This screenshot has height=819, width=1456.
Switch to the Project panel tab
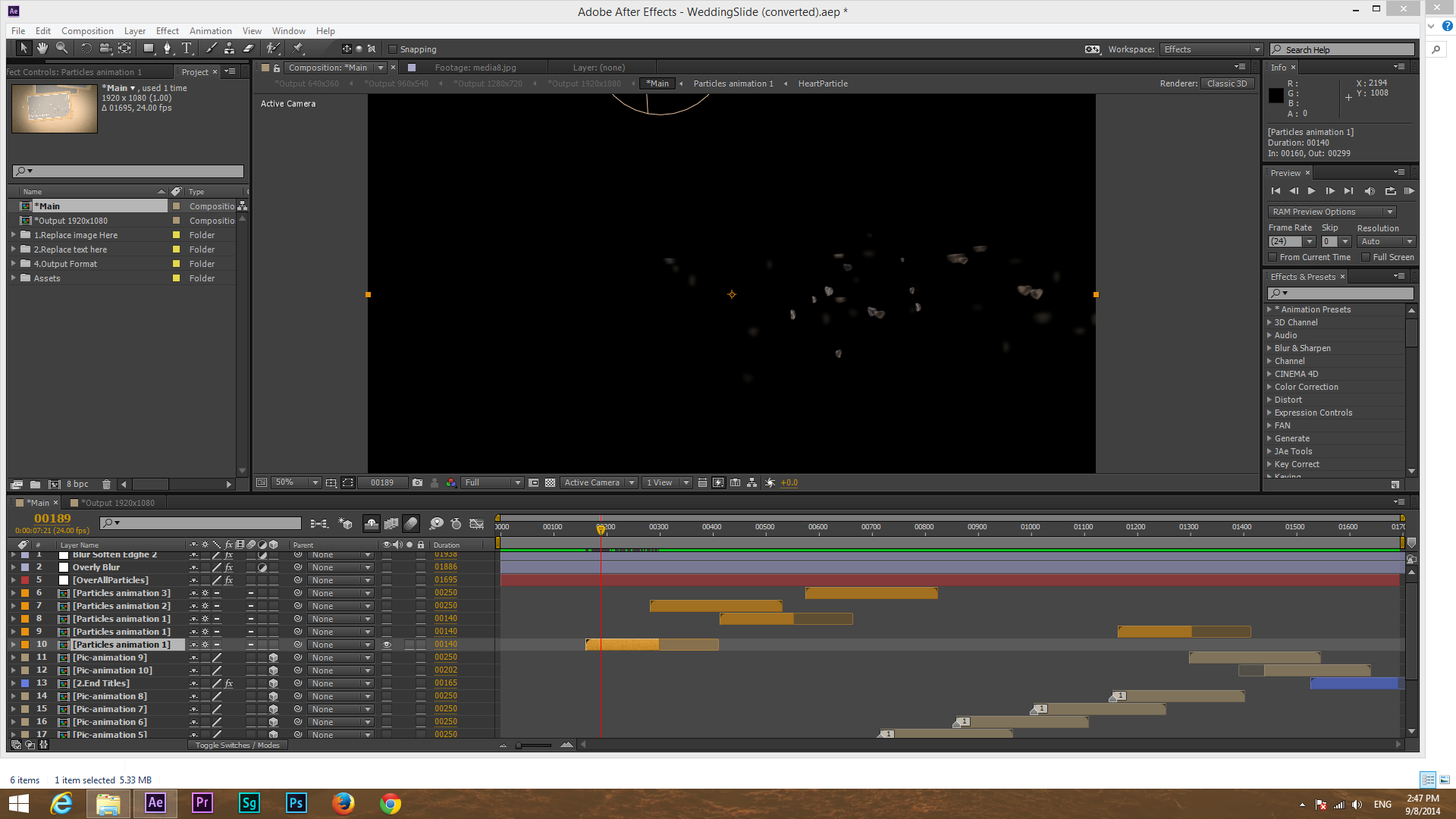pos(195,72)
